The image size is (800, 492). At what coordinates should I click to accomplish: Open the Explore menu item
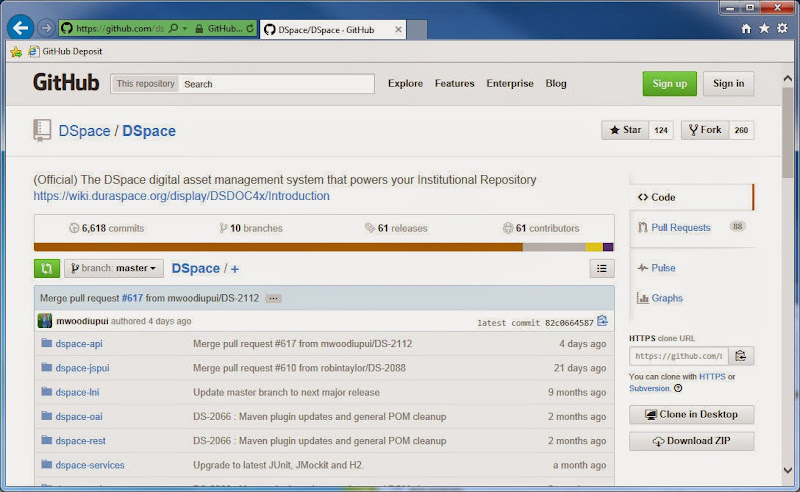click(405, 83)
